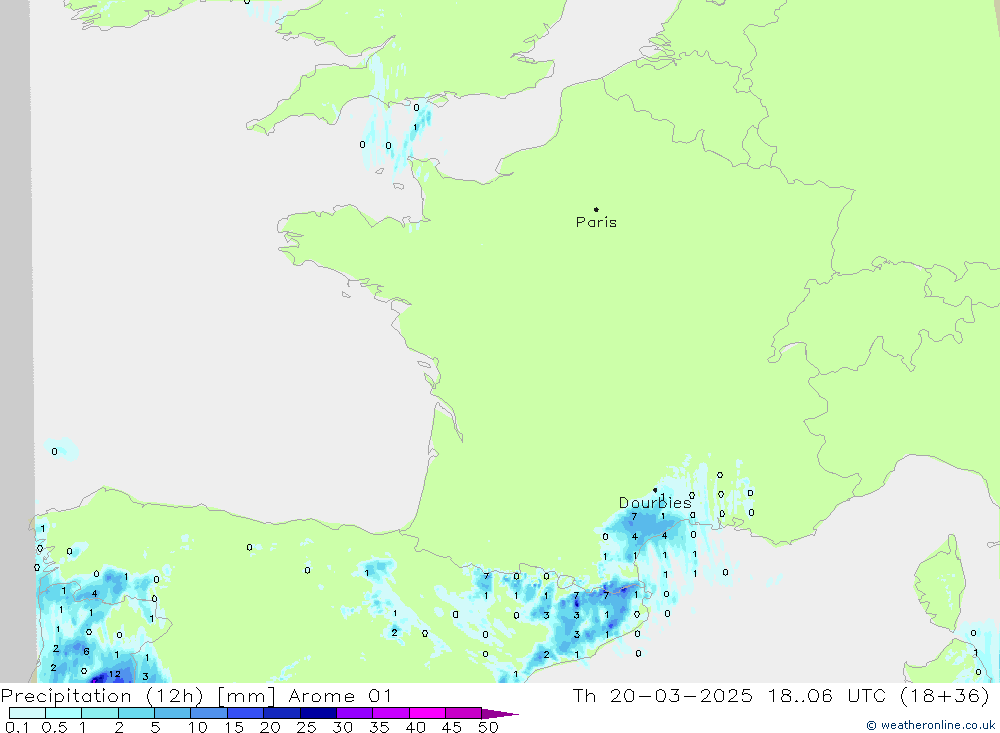Click the Precipitation (12h) [mm] title

click(x=138, y=696)
